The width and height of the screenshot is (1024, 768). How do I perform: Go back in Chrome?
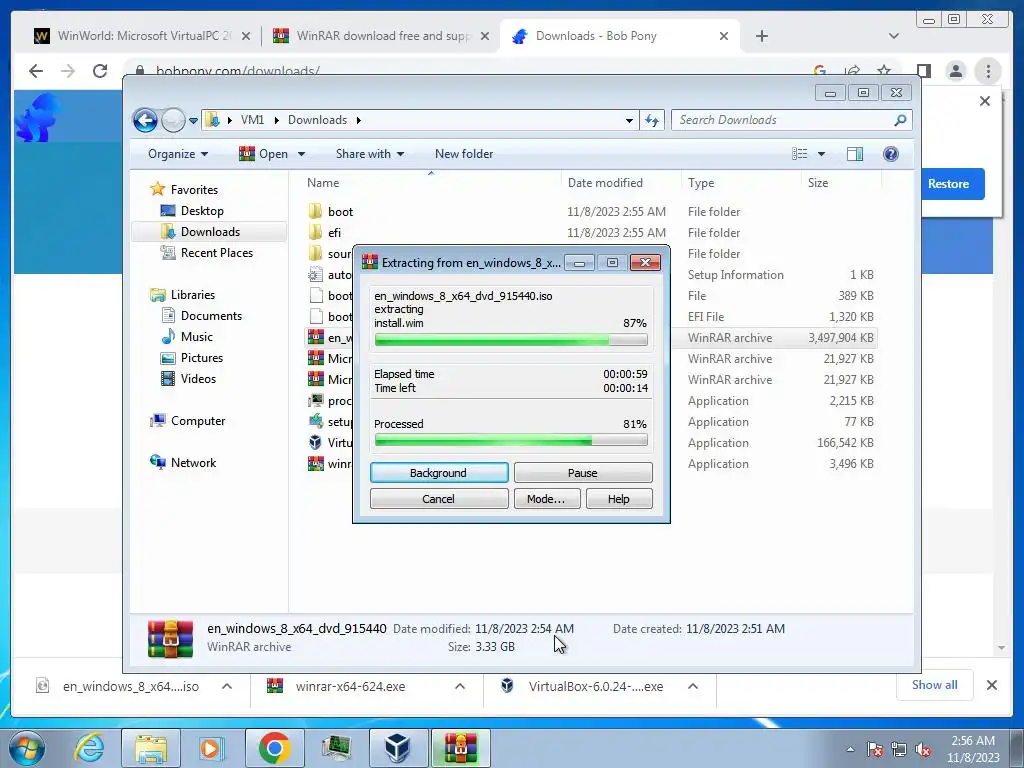click(36, 71)
